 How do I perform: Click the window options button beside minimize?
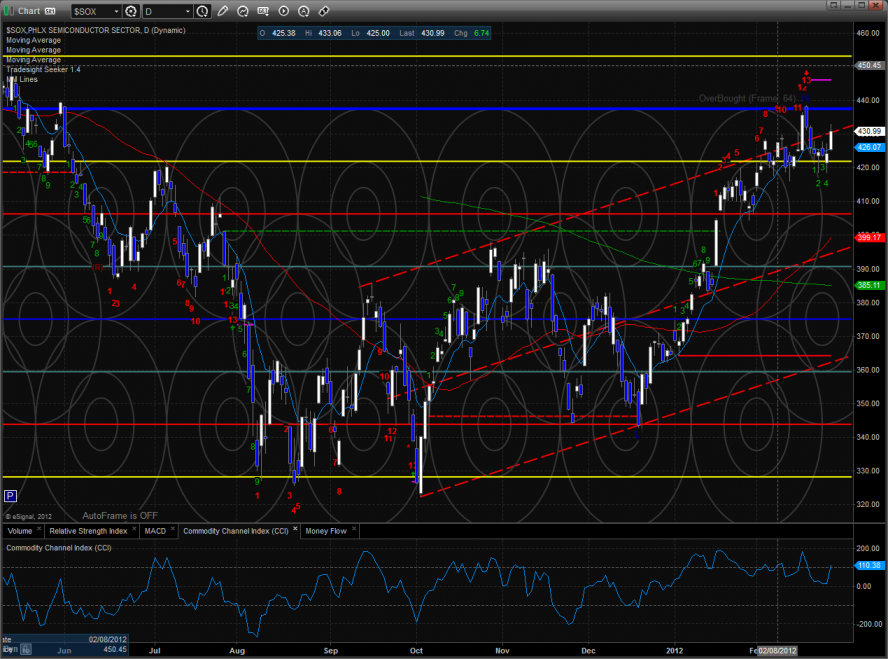(836, 10)
